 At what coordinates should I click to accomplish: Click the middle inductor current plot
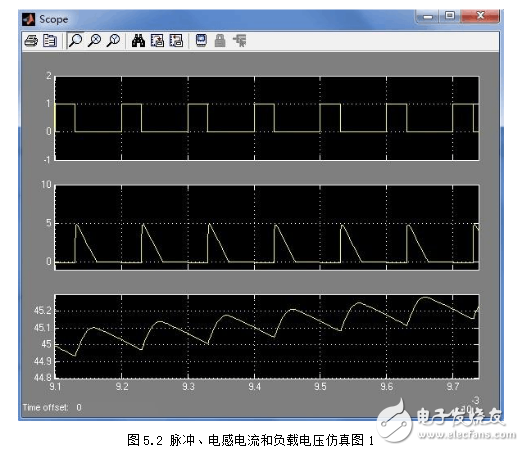coord(267,227)
